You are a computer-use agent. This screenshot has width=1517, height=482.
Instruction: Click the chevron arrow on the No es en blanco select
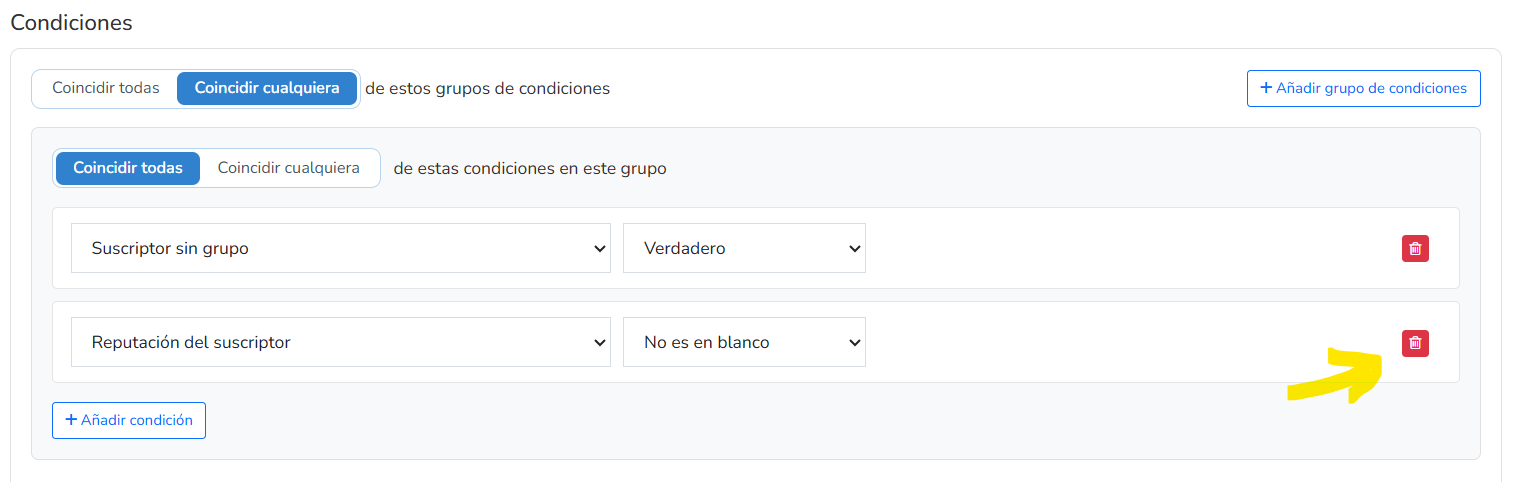[854, 342]
